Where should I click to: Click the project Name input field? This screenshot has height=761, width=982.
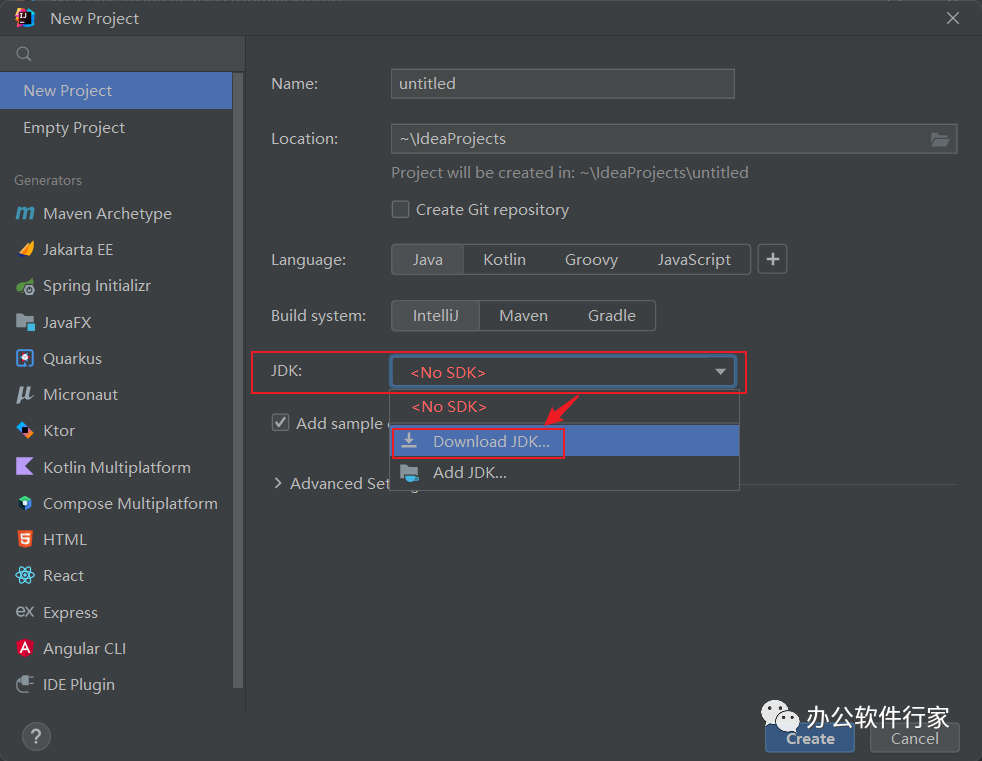[562, 84]
